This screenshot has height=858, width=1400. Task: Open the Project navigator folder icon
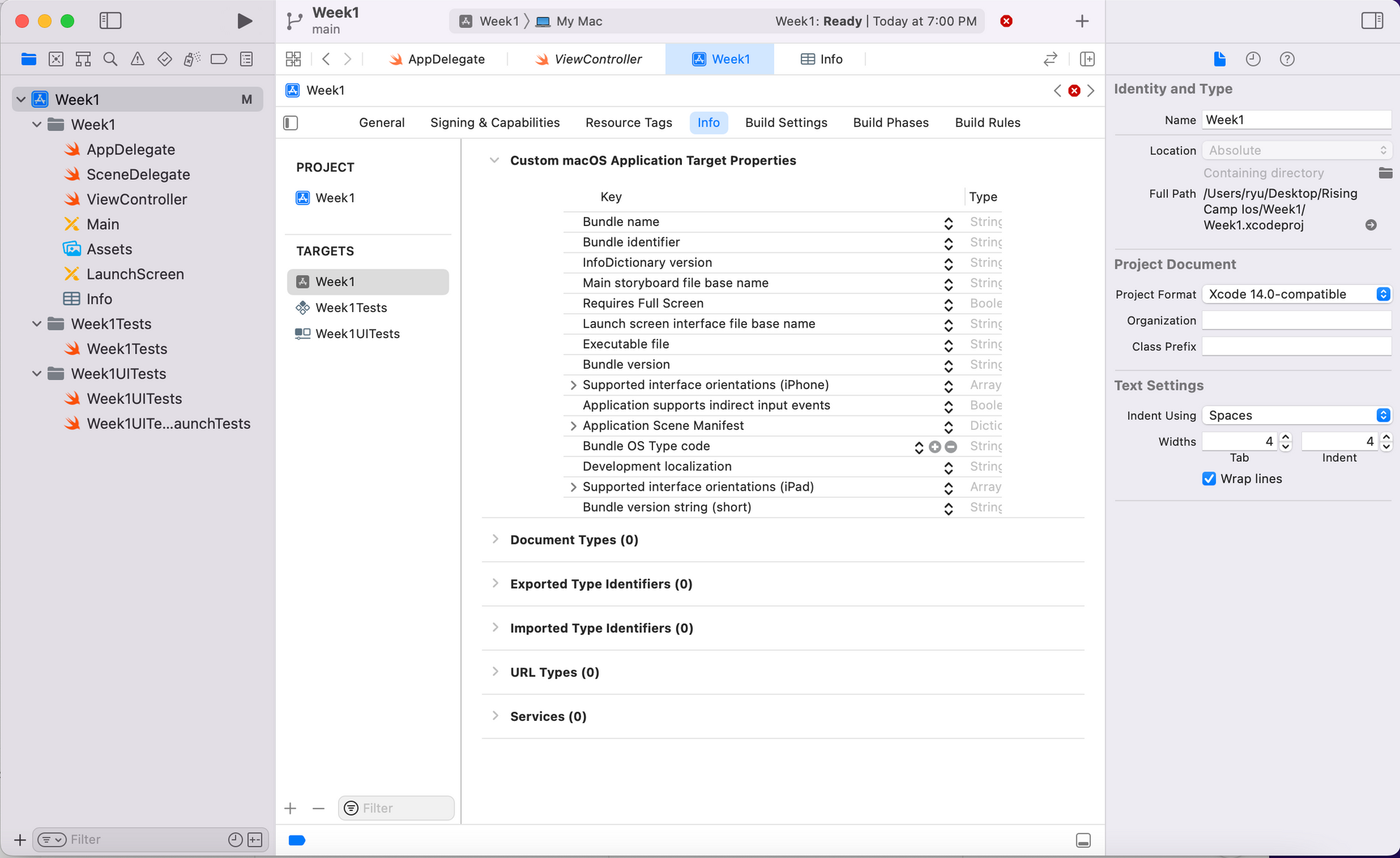29,59
